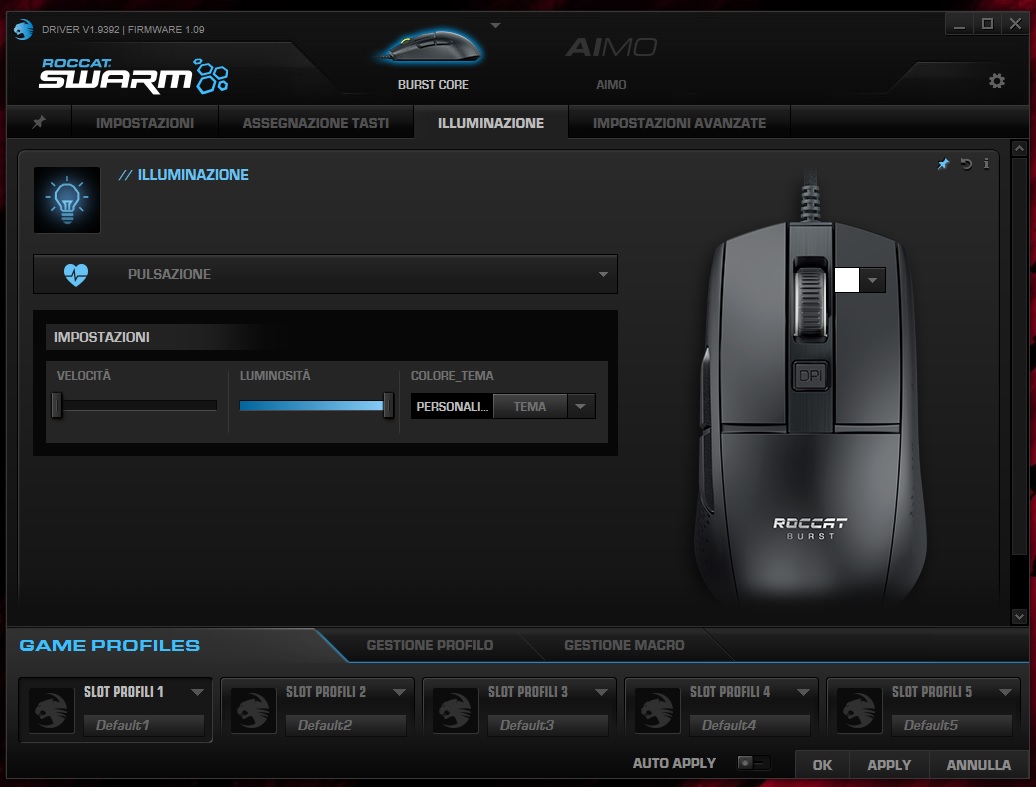Screen dimensions: 1036x787
Task: Click the driver and firmware version text
Action: point(123,30)
